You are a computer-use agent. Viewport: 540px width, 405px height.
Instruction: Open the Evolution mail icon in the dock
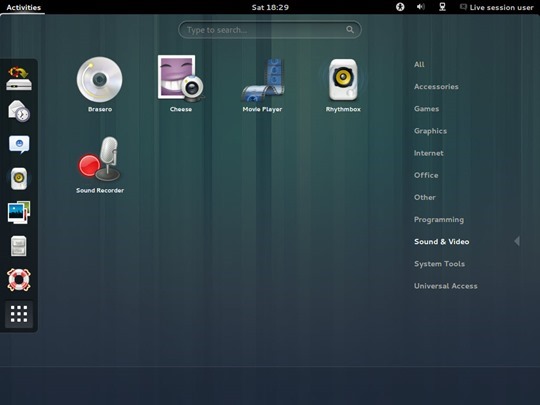click(x=19, y=111)
